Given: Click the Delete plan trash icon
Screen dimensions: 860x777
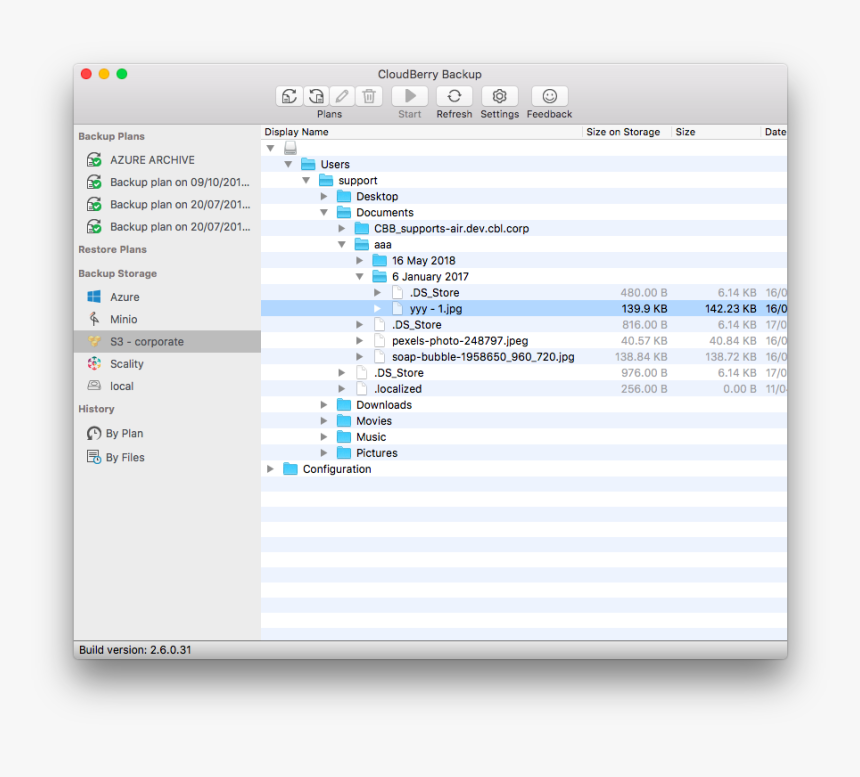Looking at the screenshot, I should tap(369, 95).
